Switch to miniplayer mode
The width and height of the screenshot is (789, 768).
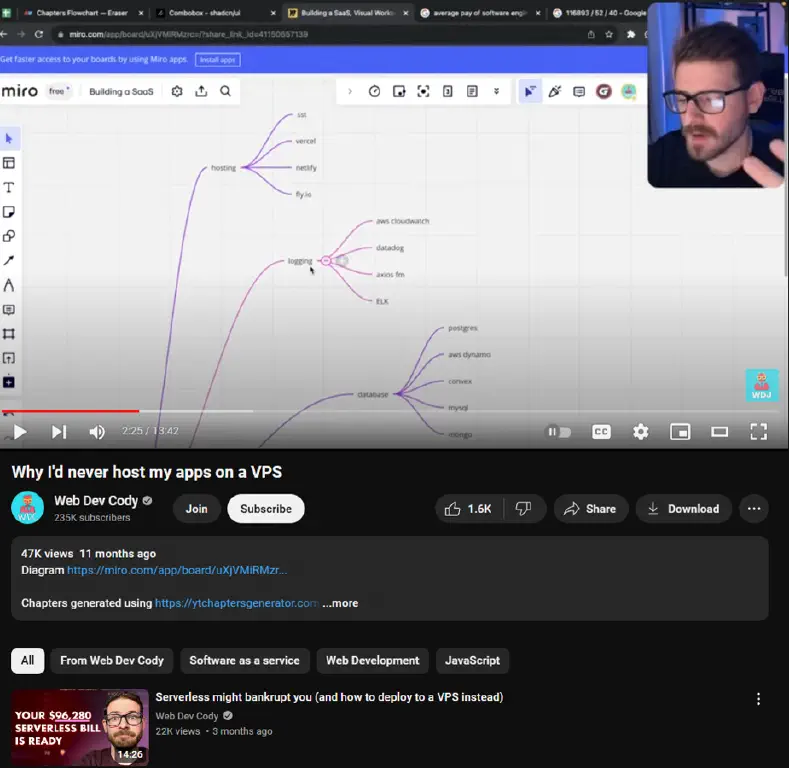click(x=680, y=432)
